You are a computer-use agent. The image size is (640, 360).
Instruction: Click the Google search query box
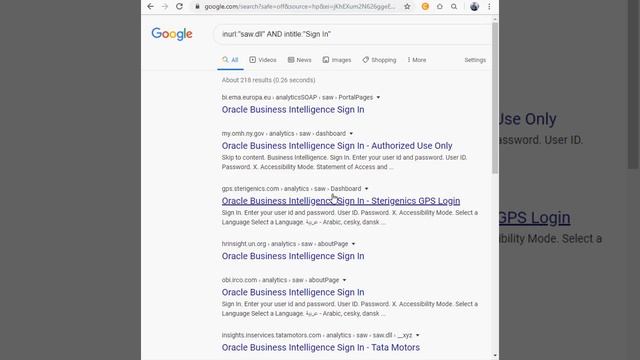[353, 34]
